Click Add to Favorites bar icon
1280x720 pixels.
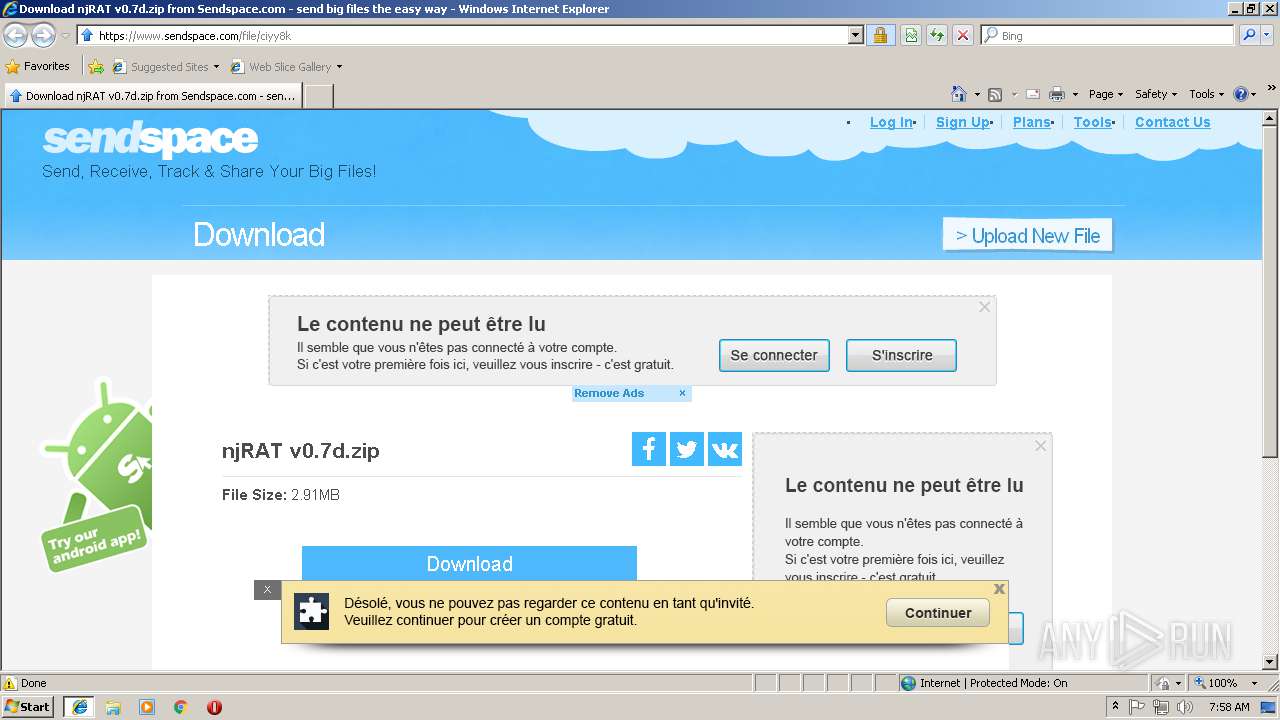coord(96,67)
